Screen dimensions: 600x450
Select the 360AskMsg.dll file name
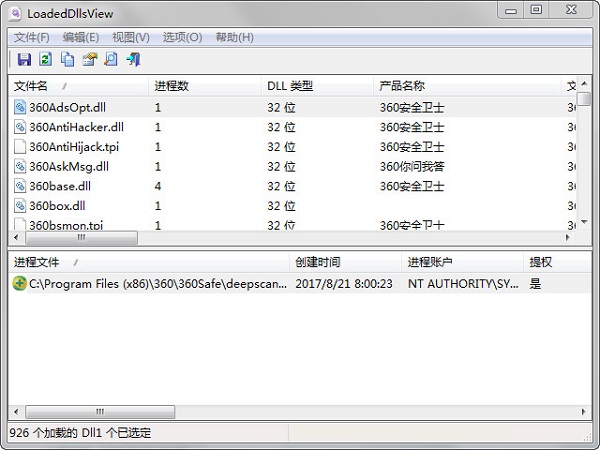69,166
